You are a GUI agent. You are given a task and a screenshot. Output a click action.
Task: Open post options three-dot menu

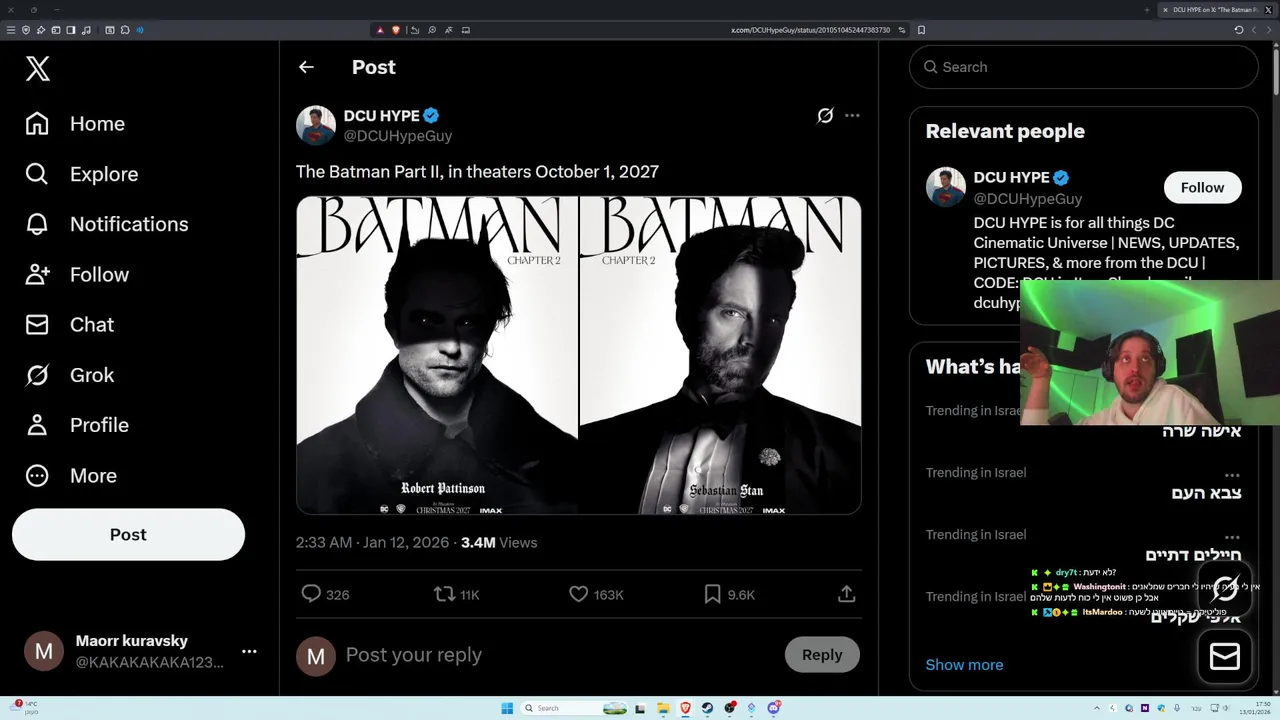(852, 115)
